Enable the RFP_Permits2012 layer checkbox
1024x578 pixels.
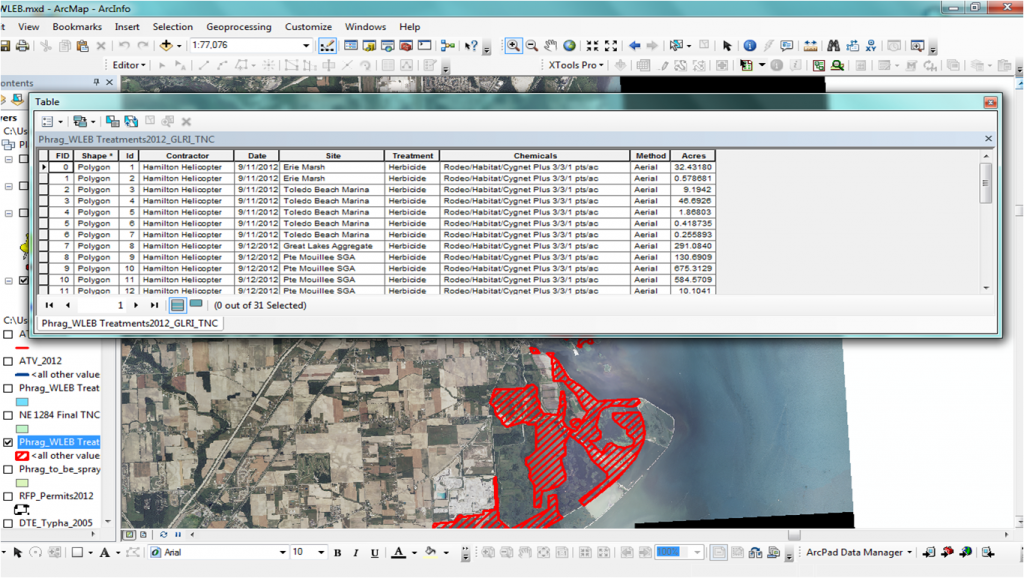[x=8, y=496]
